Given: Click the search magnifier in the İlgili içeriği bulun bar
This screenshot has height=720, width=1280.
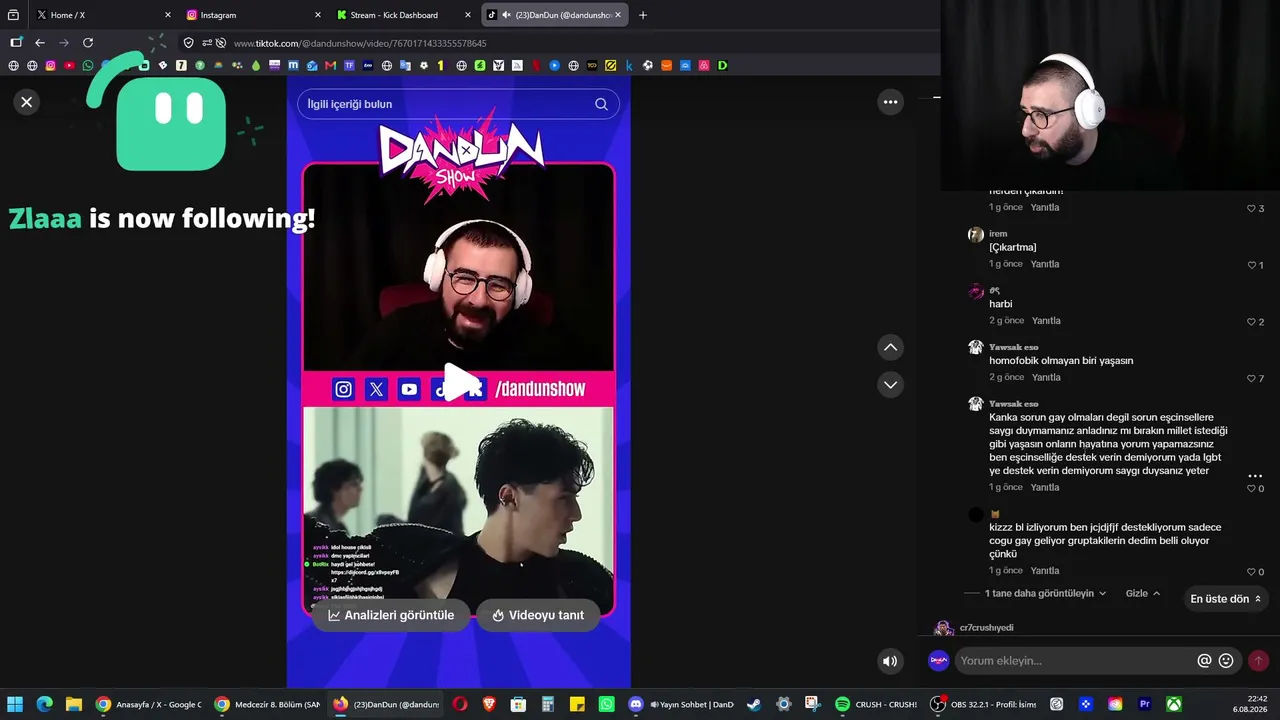Looking at the screenshot, I should [x=601, y=104].
